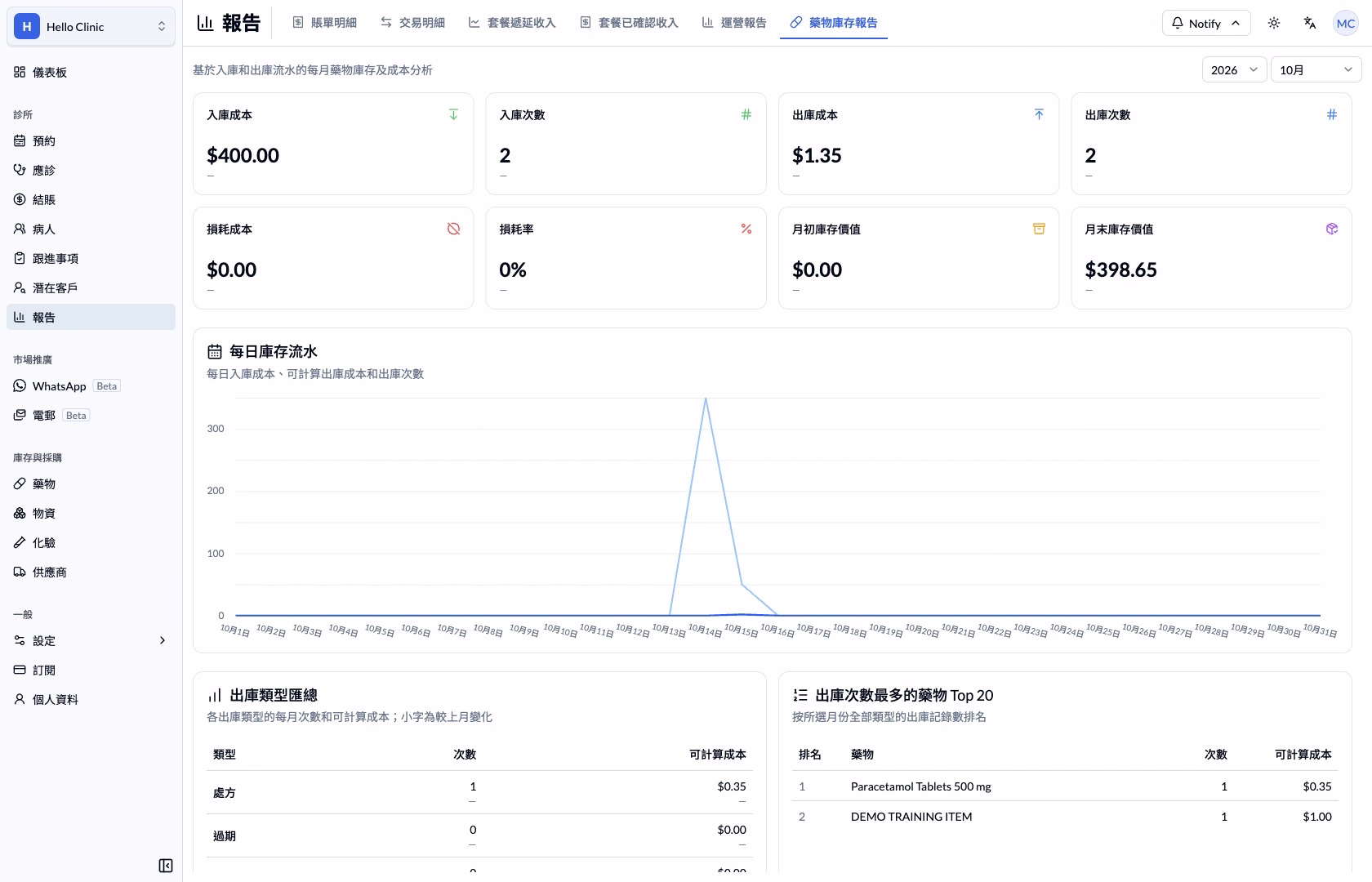Click the 損耗成本 card icon
The width and height of the screenshot is (1372, 882).
click(453, 229)
